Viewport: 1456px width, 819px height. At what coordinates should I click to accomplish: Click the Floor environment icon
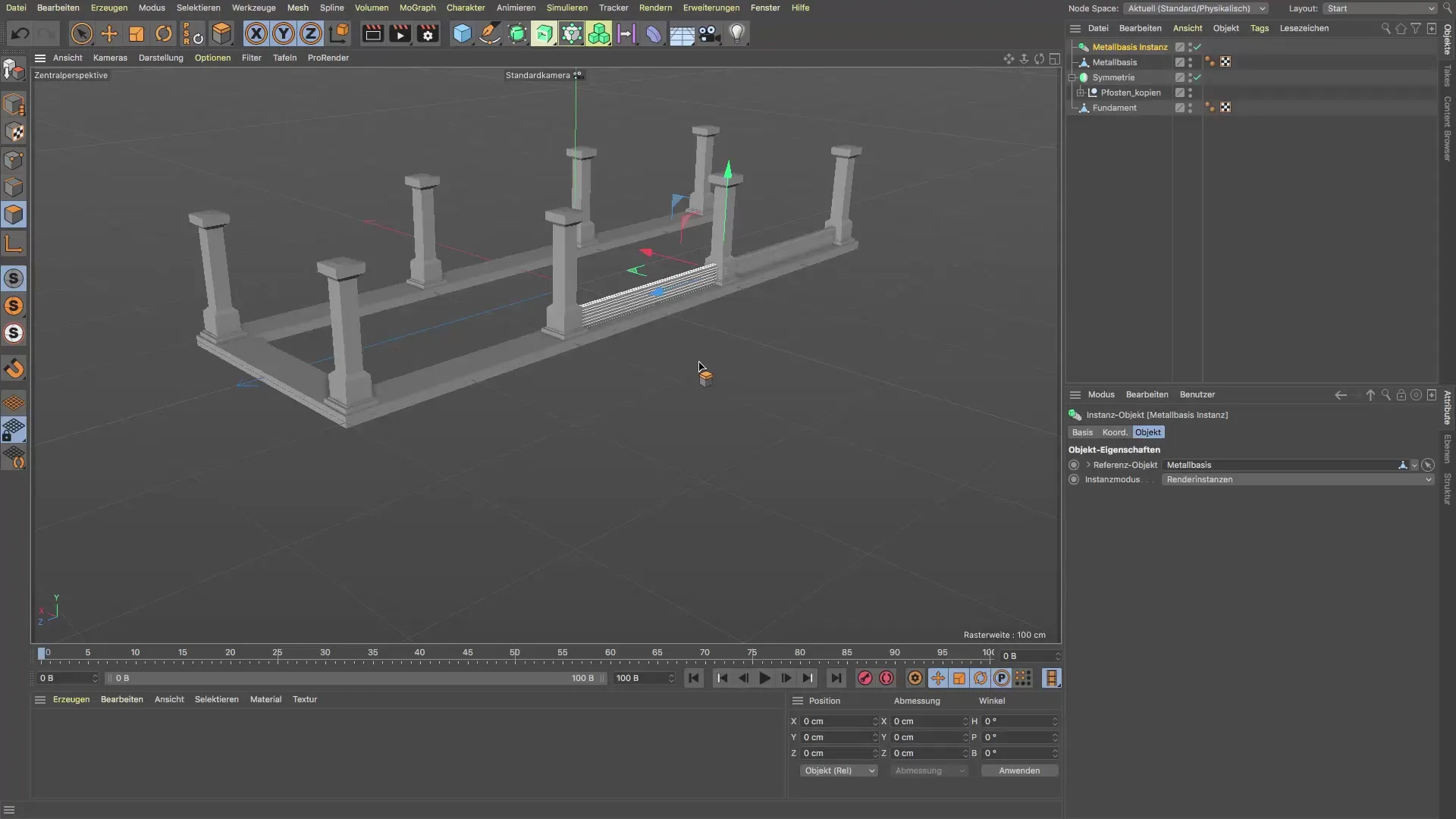coord(682,33)
